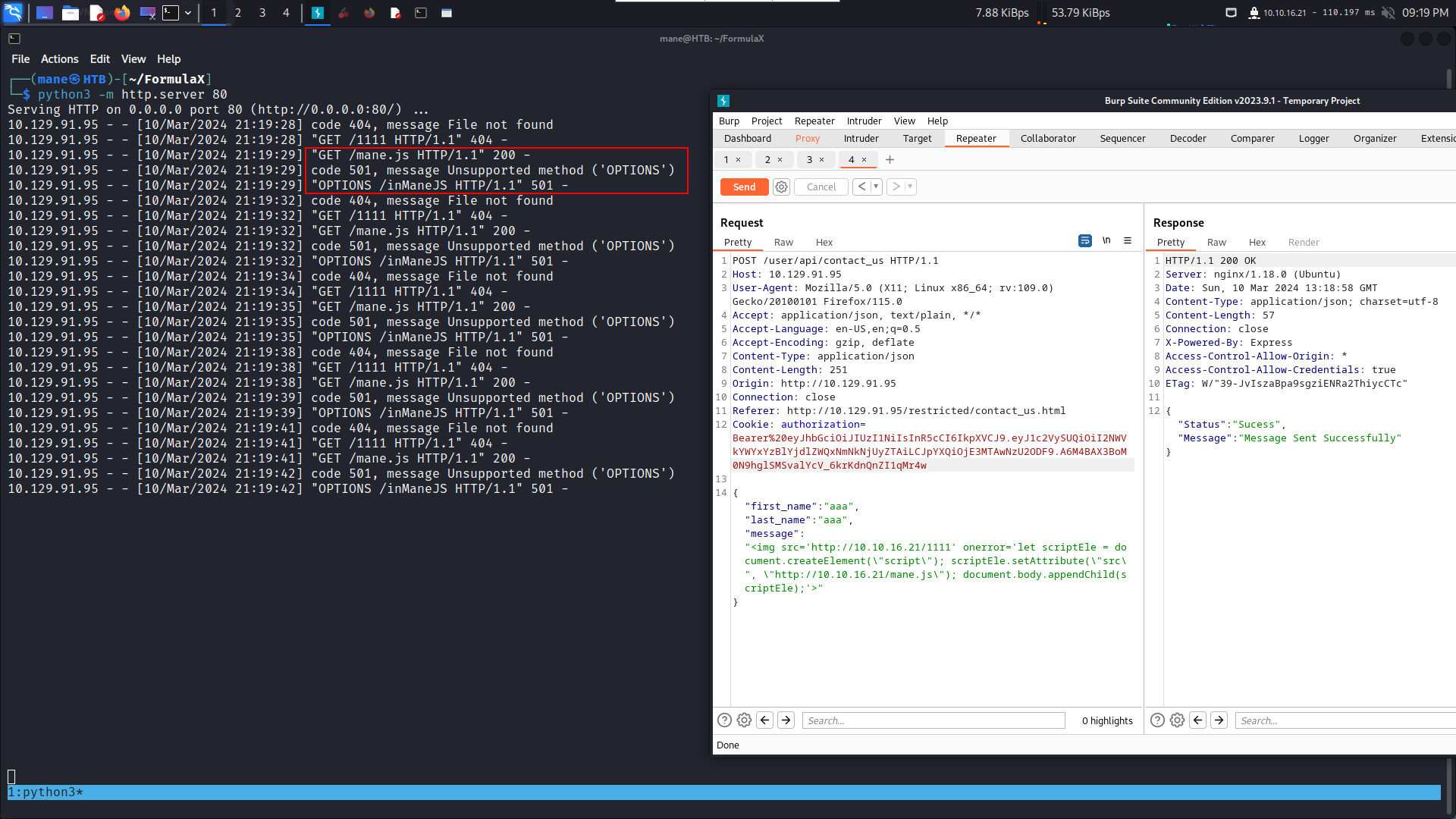Switch to the Collaborator tab
The image size is (1456, 819).
click(x=1048, y=138)
